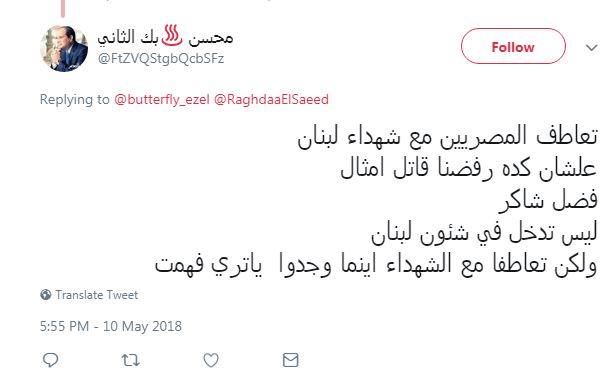Click the 'Replying to' label text
The width and height of the screenshot is (614, 392).
74,99
